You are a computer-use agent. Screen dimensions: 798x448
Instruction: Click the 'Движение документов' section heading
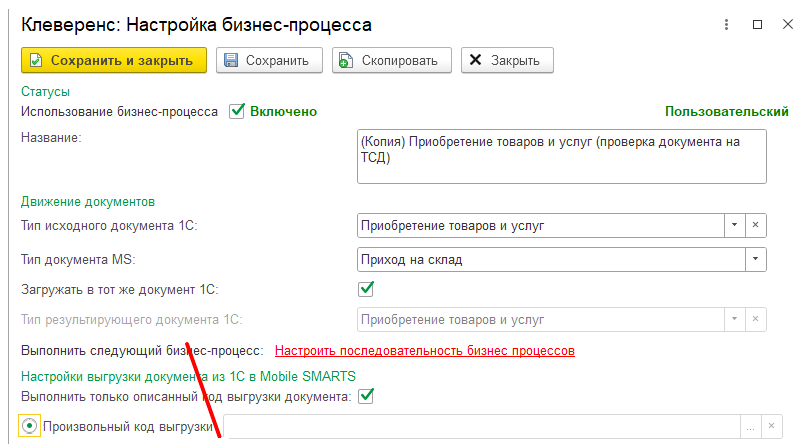tap(88, 202)
